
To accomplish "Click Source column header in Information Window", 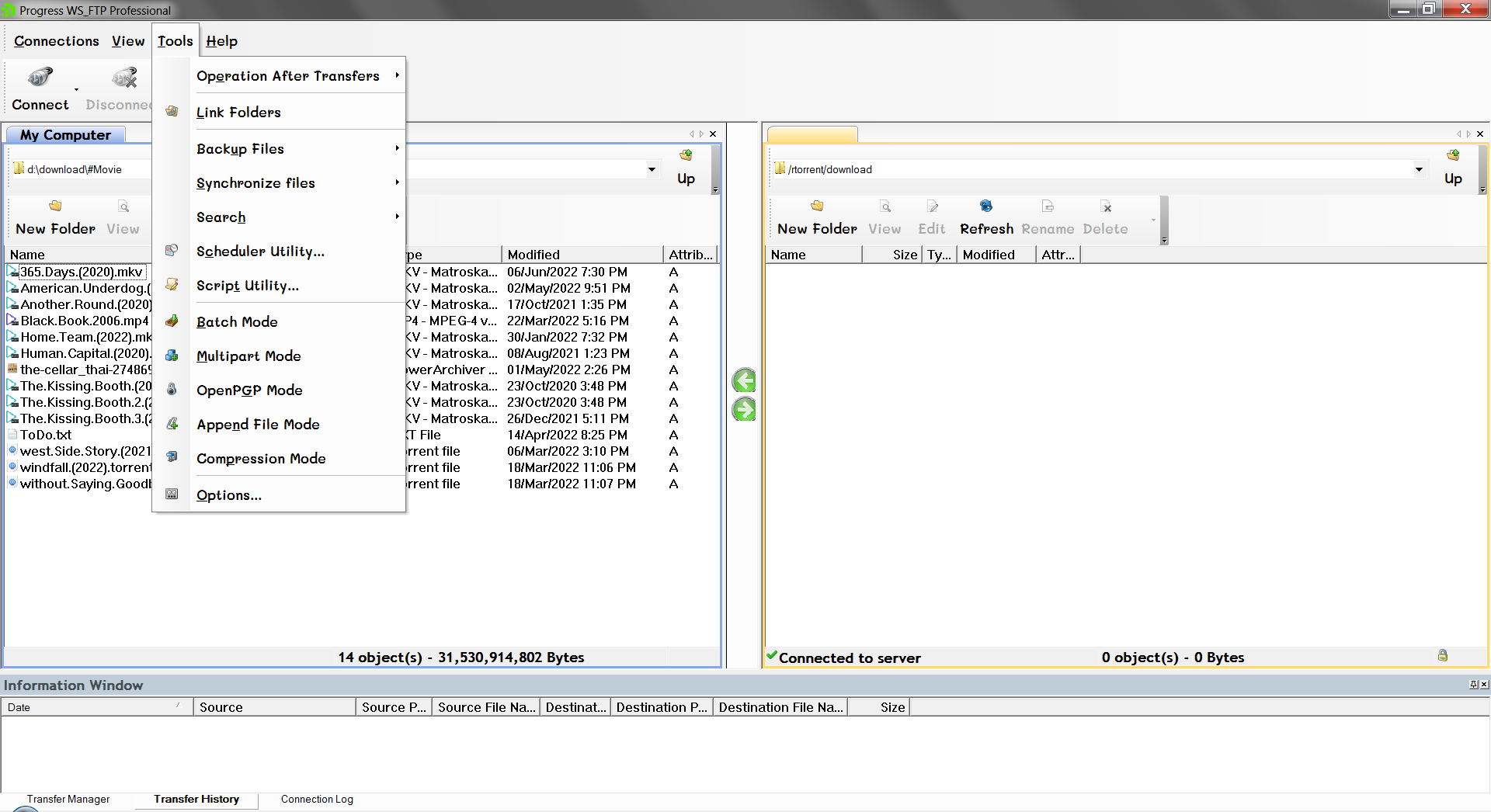I will [275, 707].
